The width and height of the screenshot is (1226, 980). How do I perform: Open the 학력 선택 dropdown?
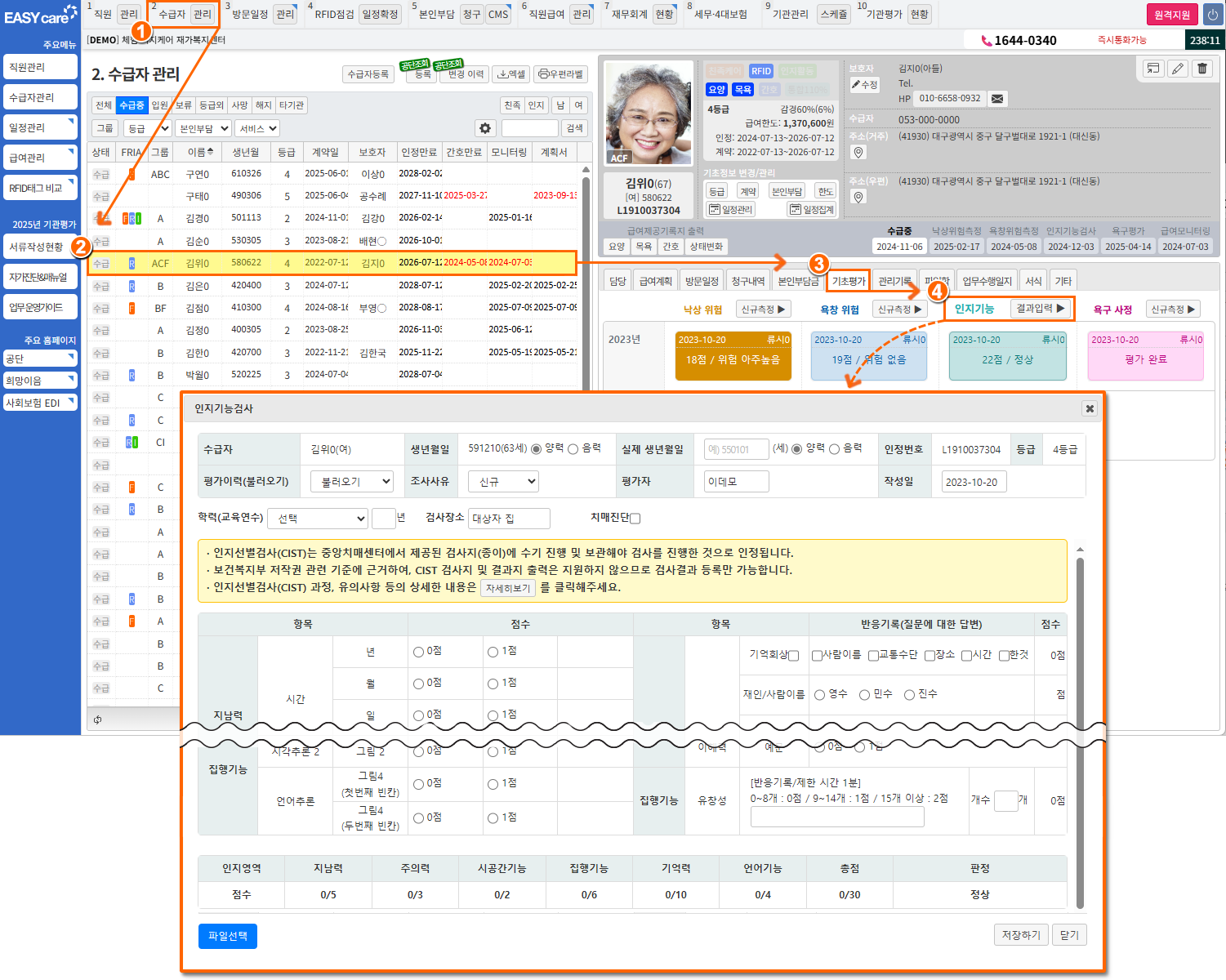[321, 519]
